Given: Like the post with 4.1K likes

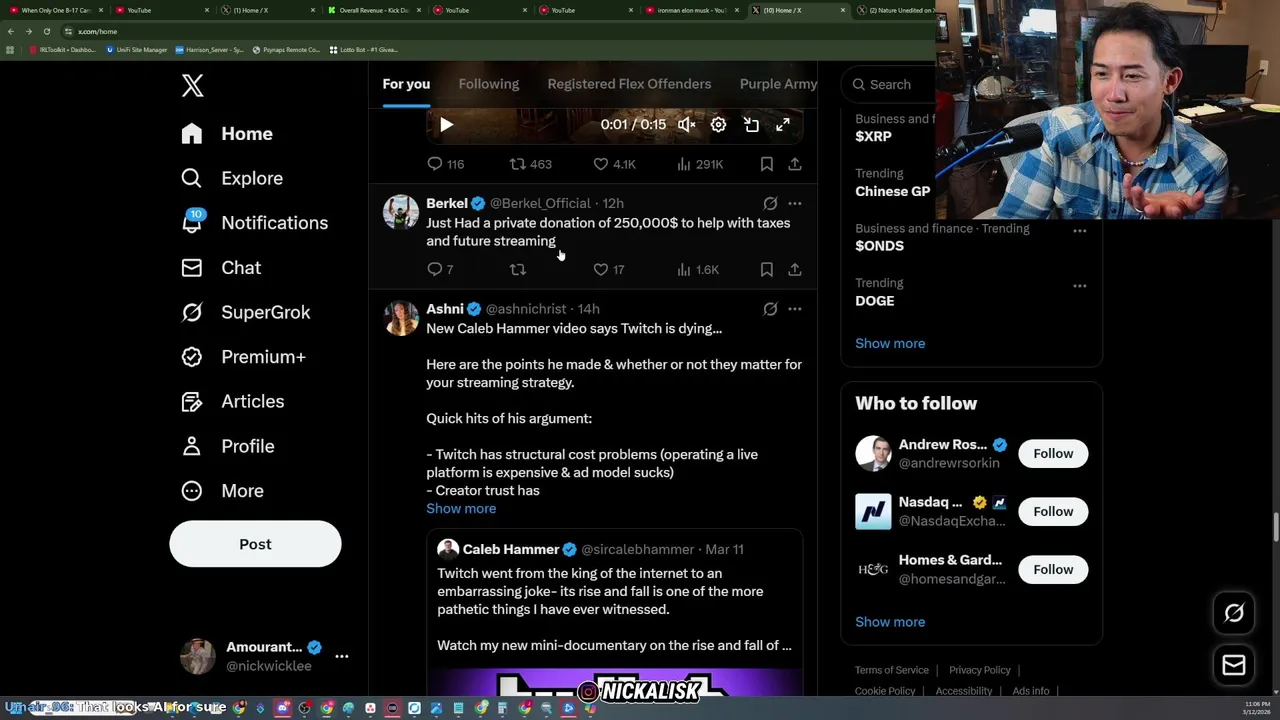Looking at the screenshot, I should coord(614,164).
